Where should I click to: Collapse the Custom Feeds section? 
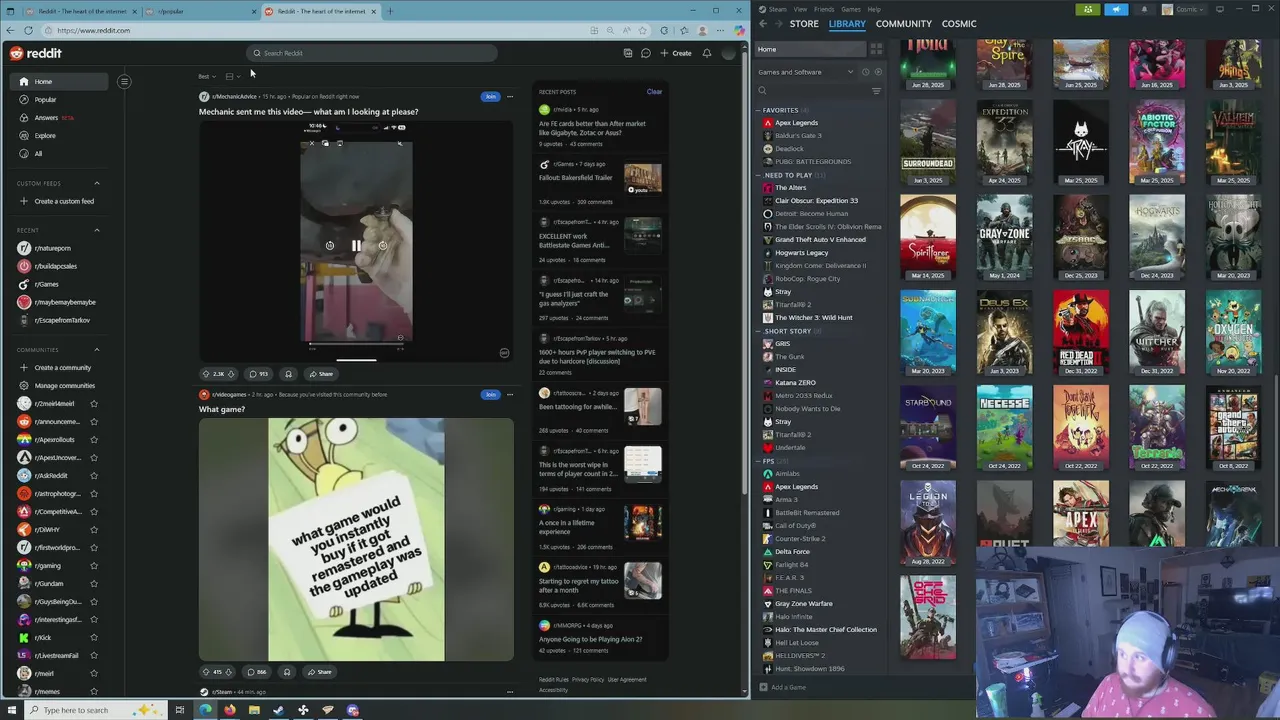coord(97,183)
